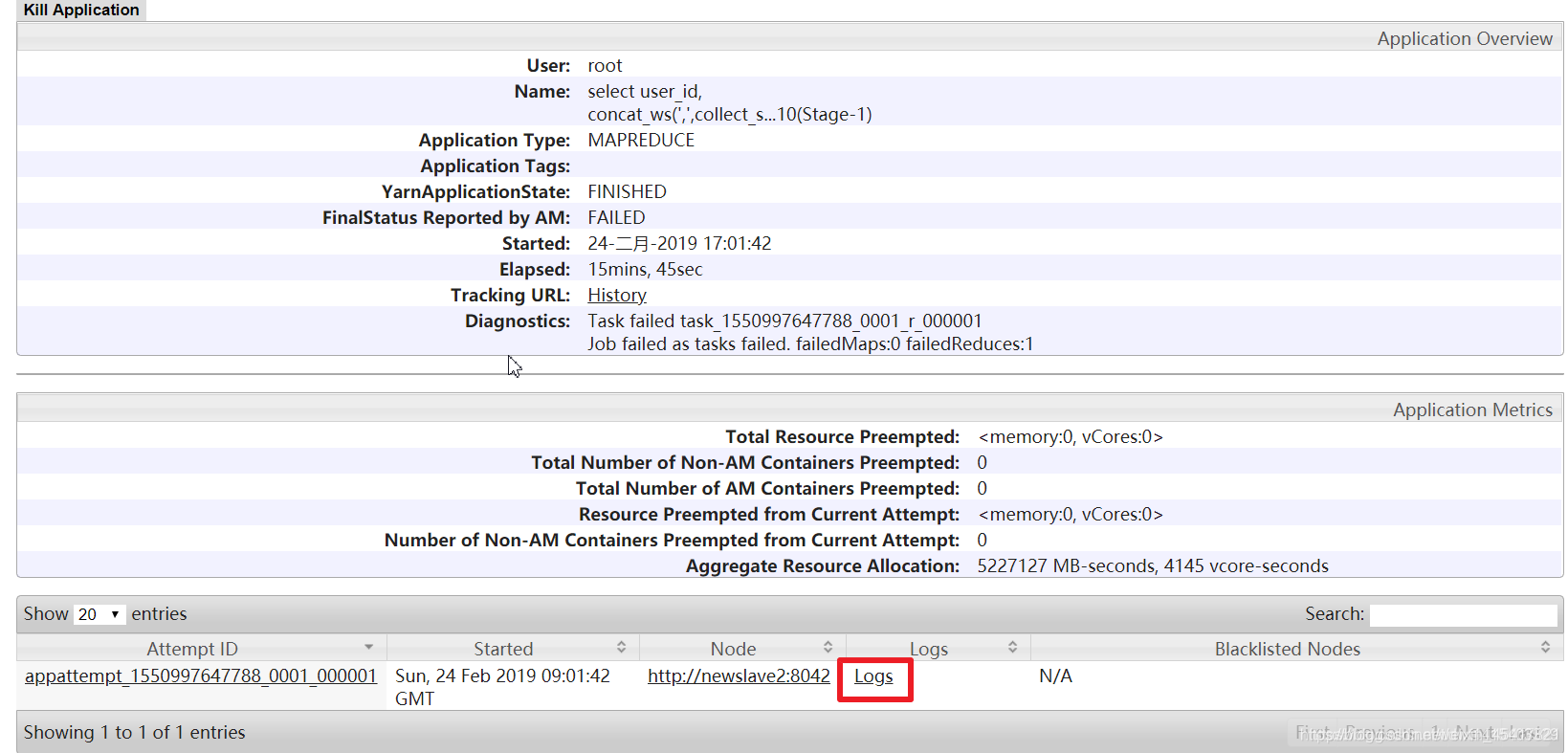Sort by the Attempt ID column arrow
This screenshot has width=1568, height=753.
click(369, 648)
